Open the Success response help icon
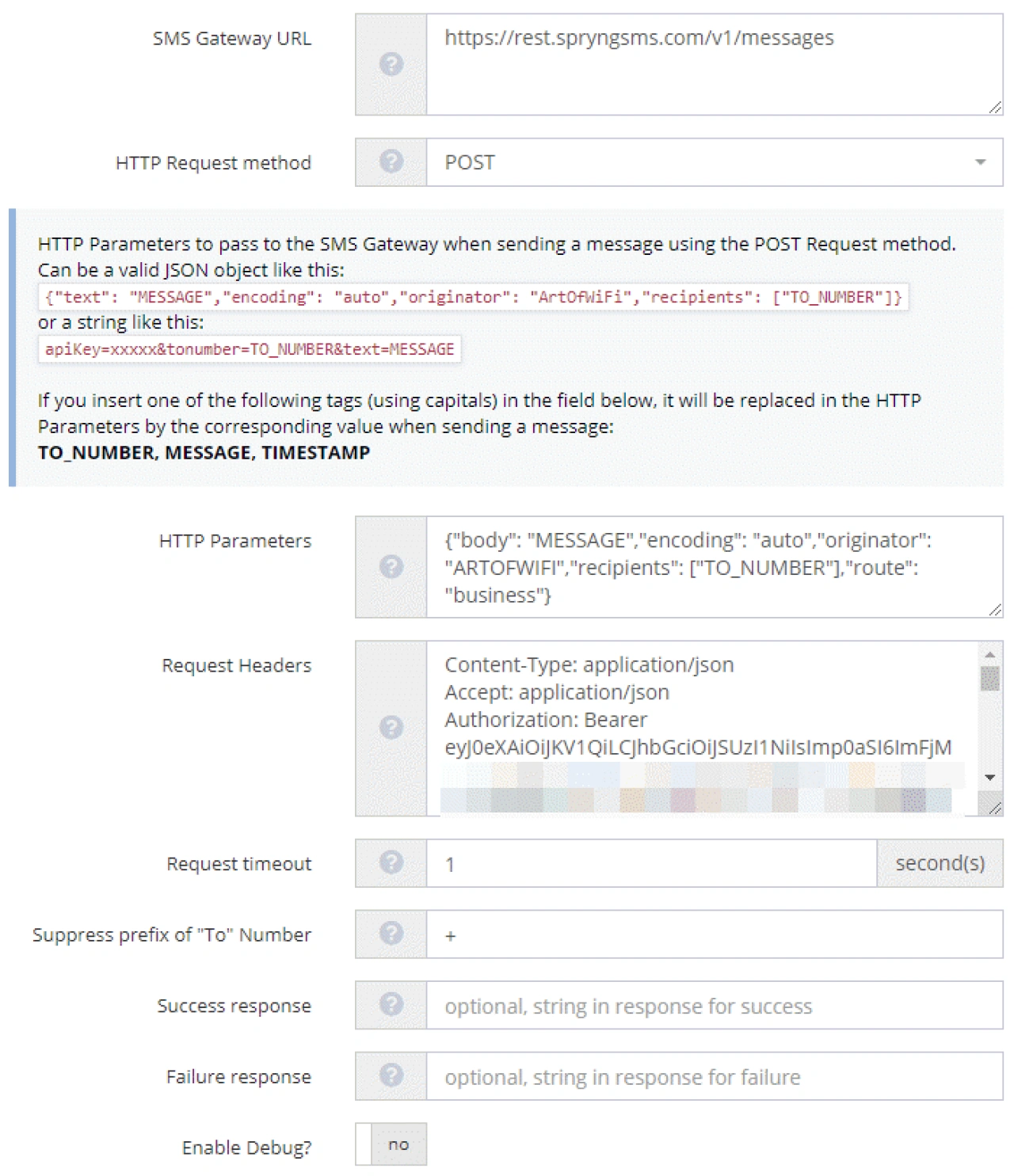The image size is (1014, 1176). (x=390, y=1005)
